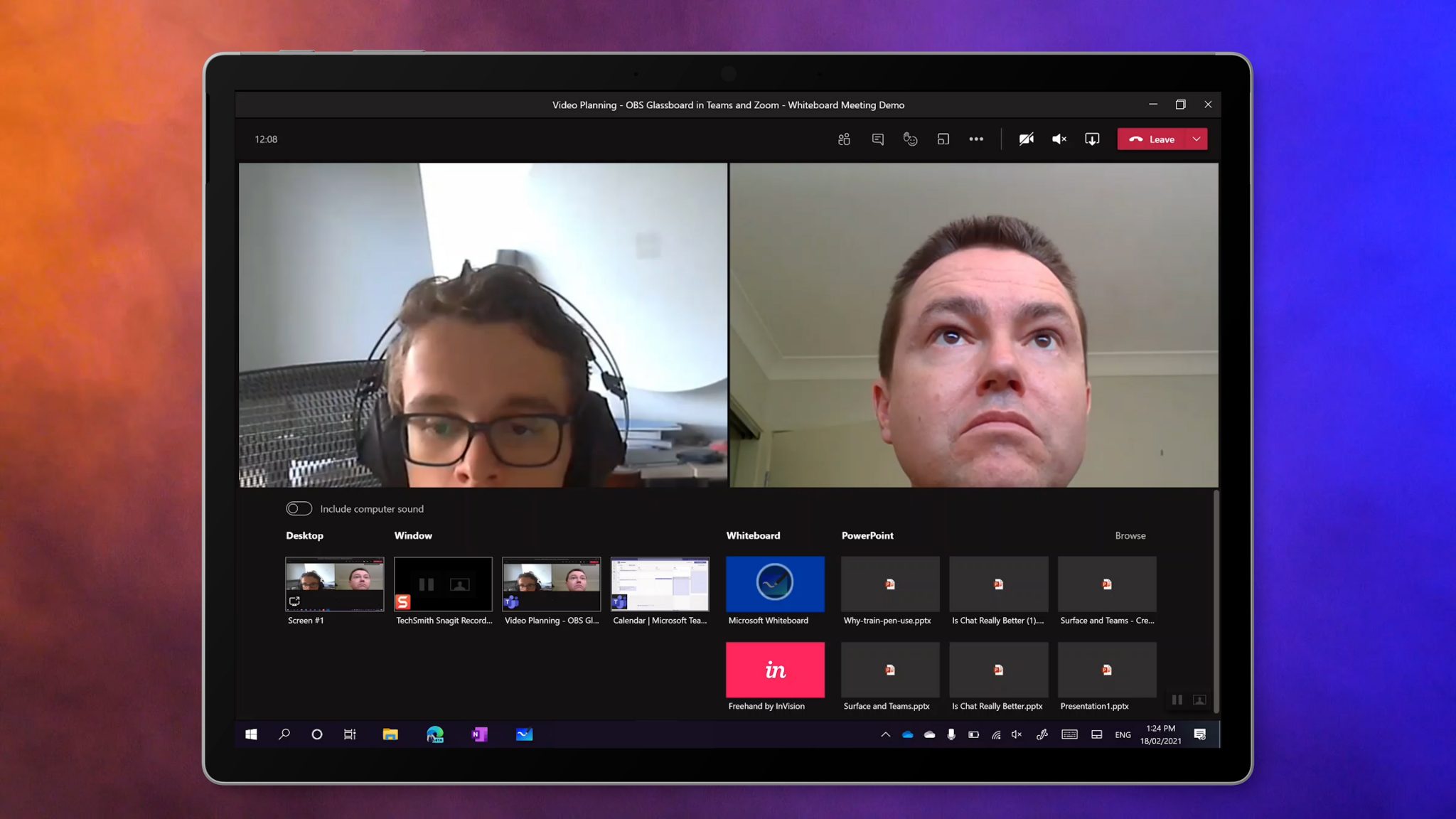Screen dimensions: 1456x819
Task: Open the meeting chat conversation
Action: pos(877,139)
